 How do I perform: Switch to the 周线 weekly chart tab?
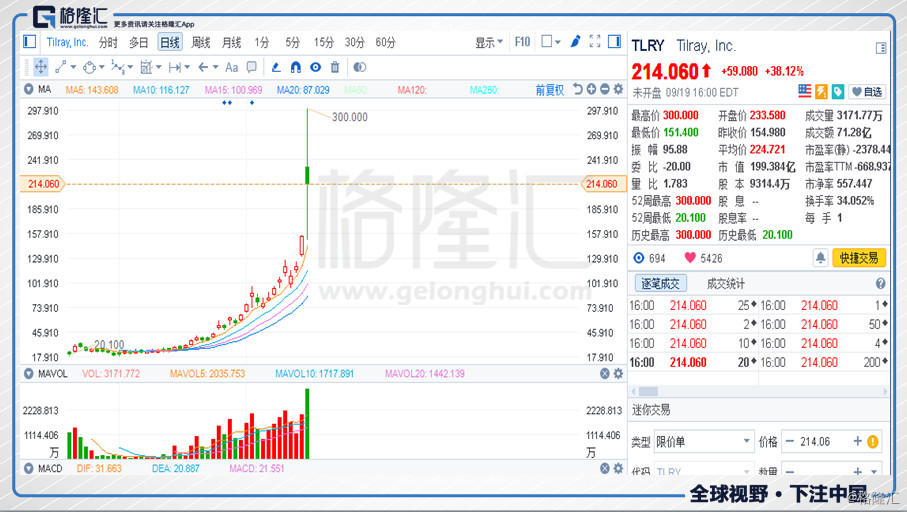[x=201, y=42]
